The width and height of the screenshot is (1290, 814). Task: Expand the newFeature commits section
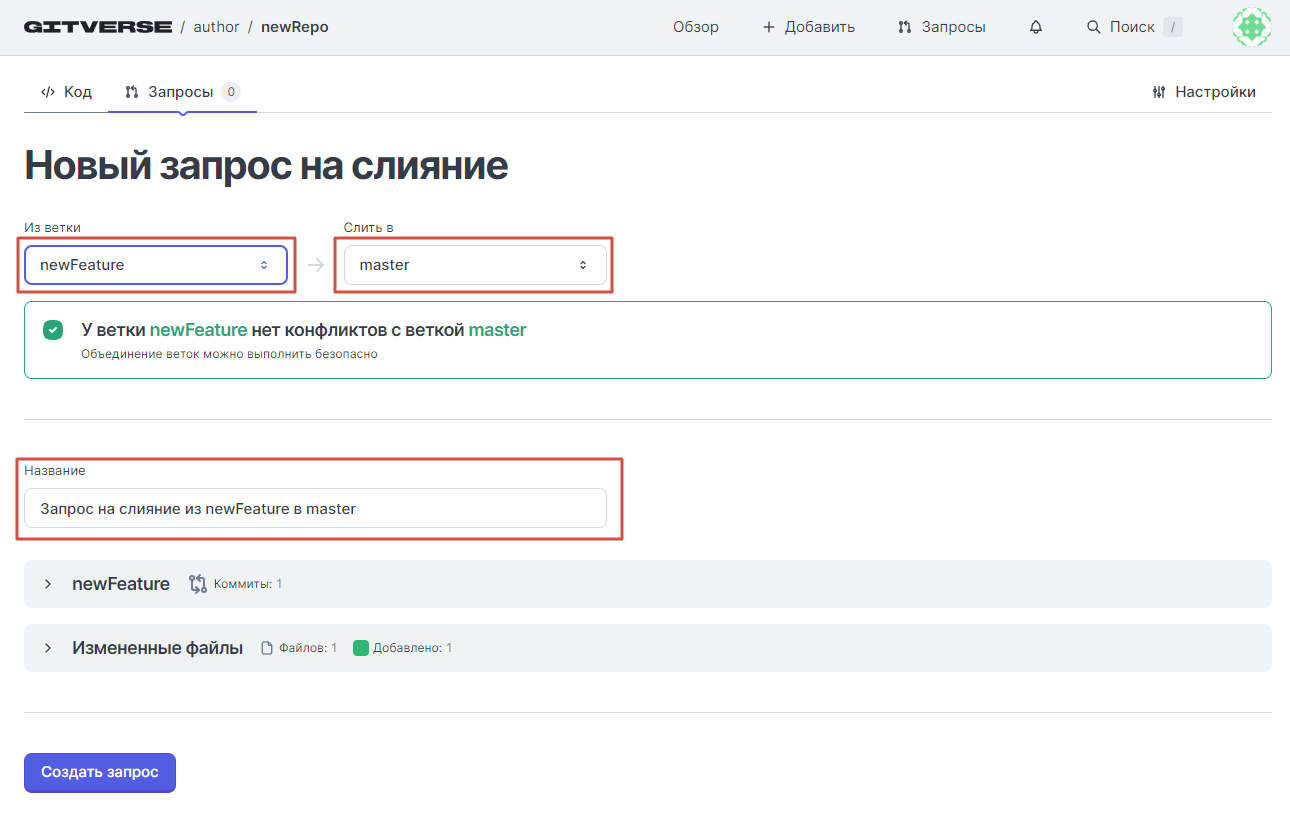click(x=48, y=584)
